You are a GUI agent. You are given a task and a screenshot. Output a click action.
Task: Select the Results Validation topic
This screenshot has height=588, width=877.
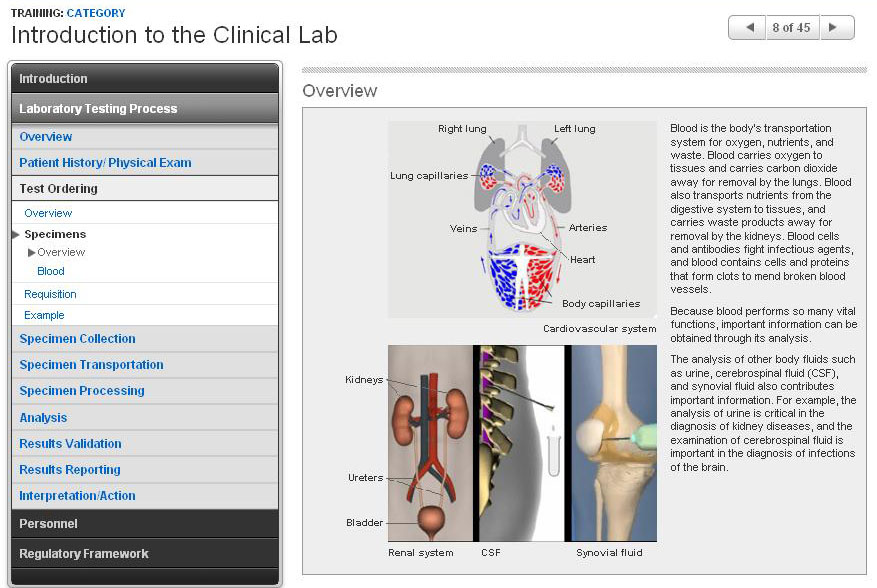[70, 444]
